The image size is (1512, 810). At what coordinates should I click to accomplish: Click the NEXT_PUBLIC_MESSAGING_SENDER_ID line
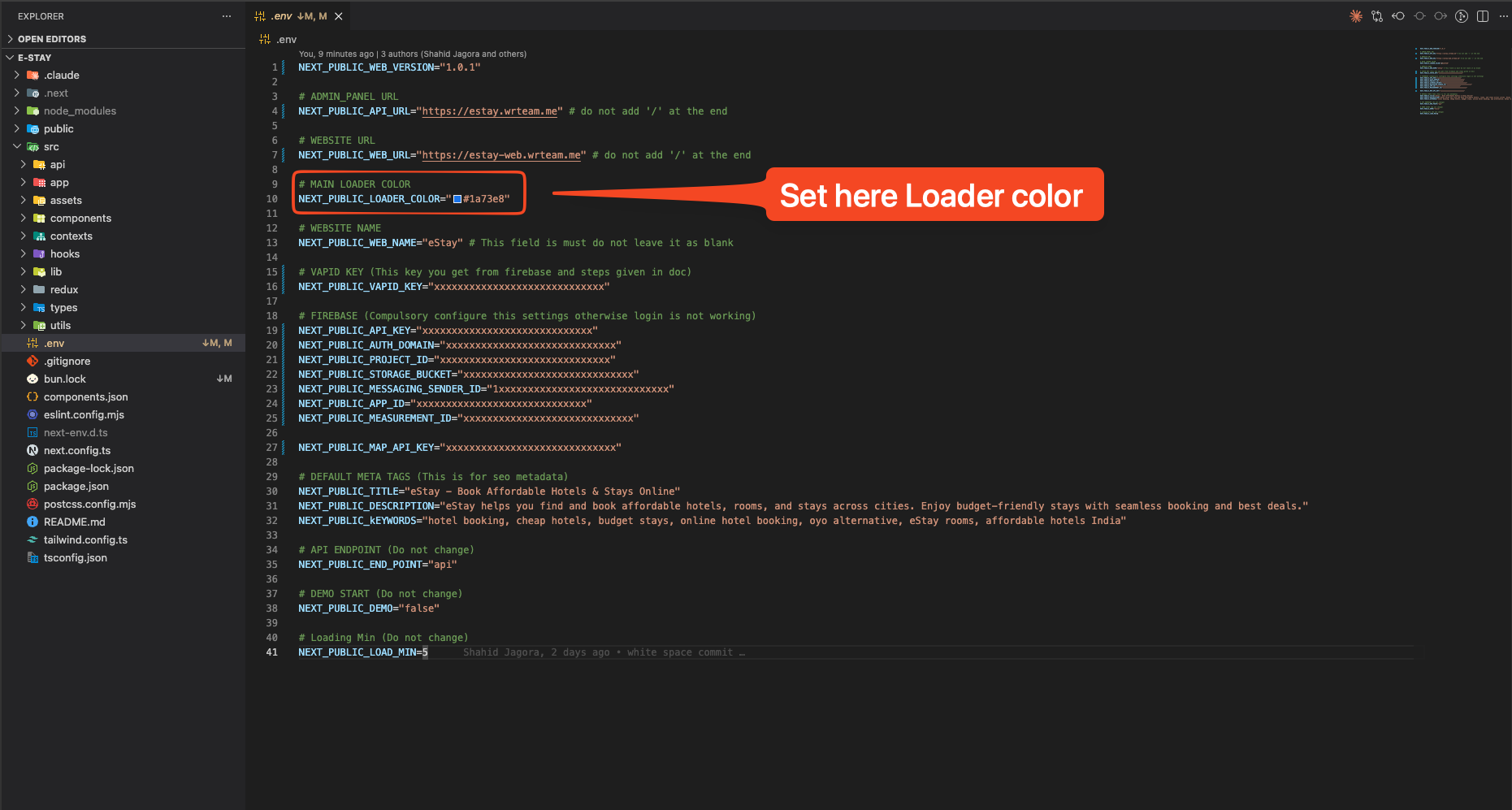(x=486, y=389)
